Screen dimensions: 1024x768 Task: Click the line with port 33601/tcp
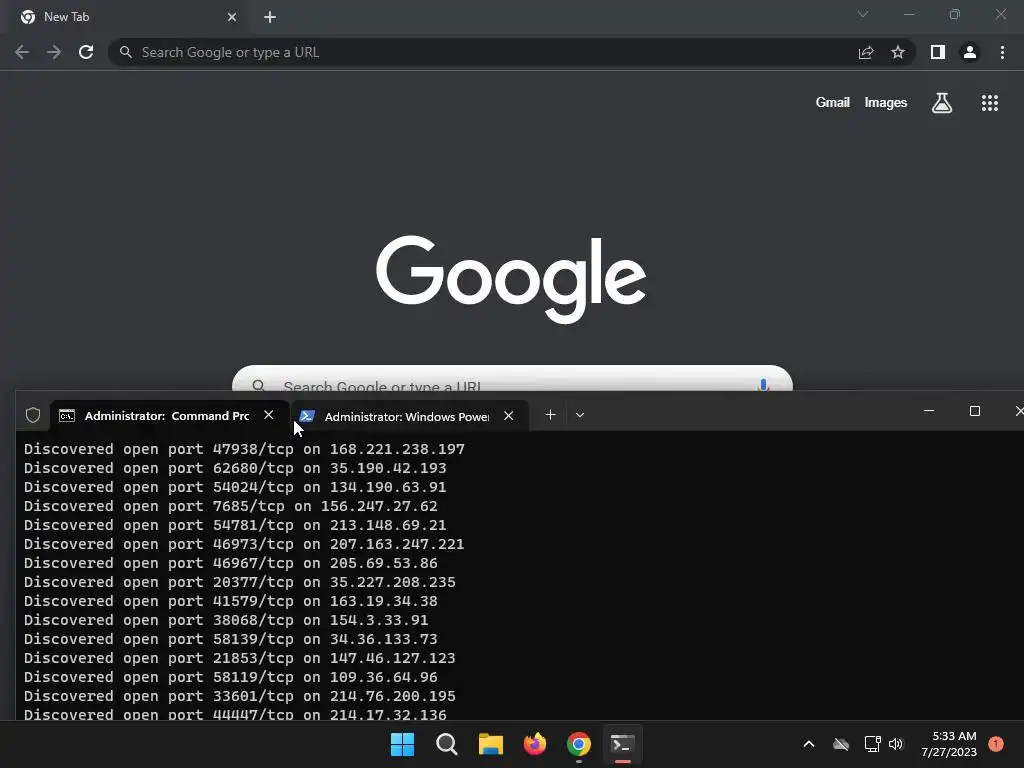pos(240,696)
